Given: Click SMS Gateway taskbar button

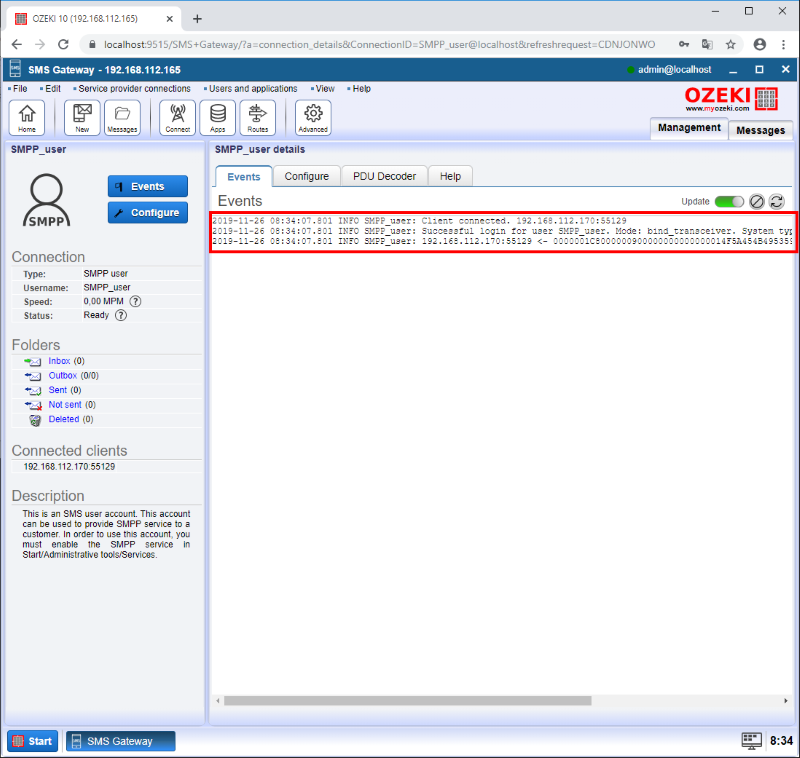Looking at the screenshot, I should pos(120,741).
